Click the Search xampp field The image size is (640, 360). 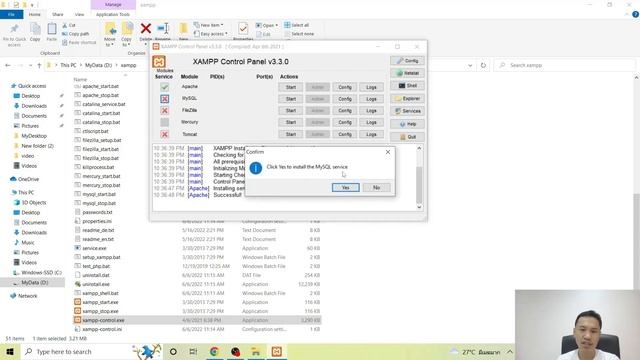[564, 65]
